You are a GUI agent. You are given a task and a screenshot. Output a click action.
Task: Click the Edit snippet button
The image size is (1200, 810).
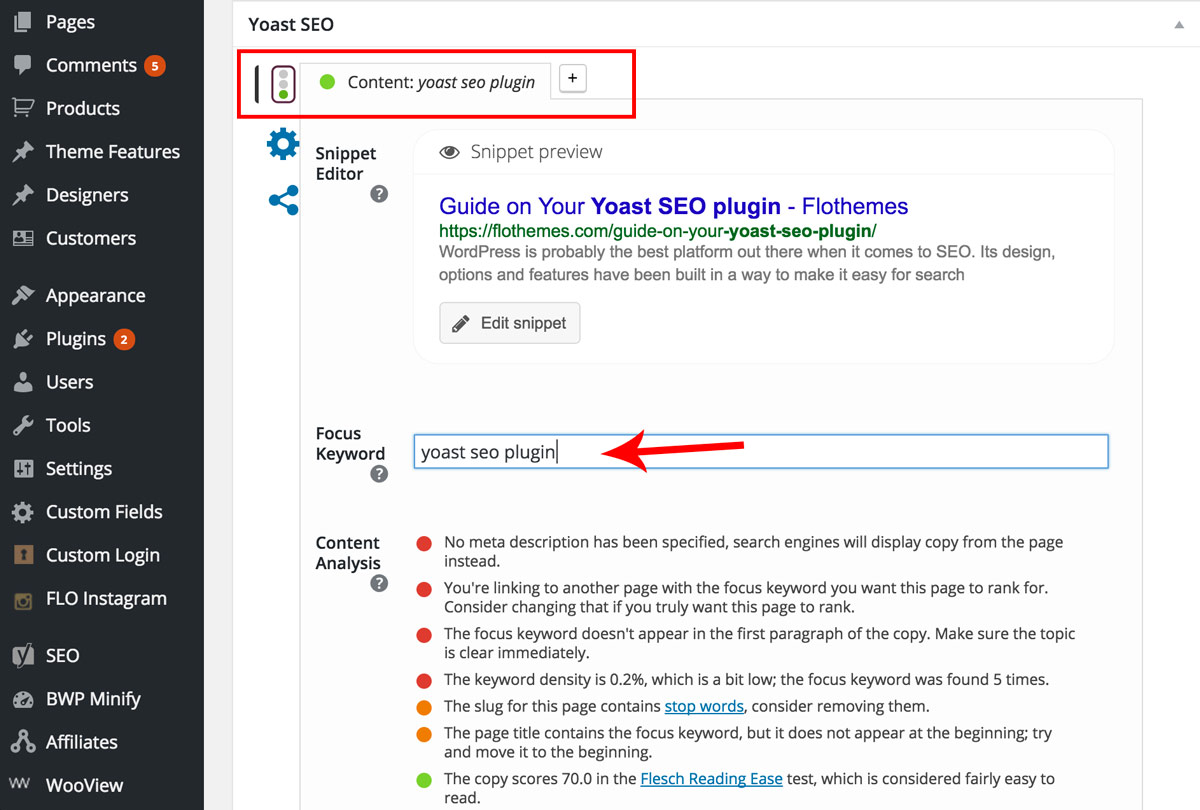click(x=510, y=323)
